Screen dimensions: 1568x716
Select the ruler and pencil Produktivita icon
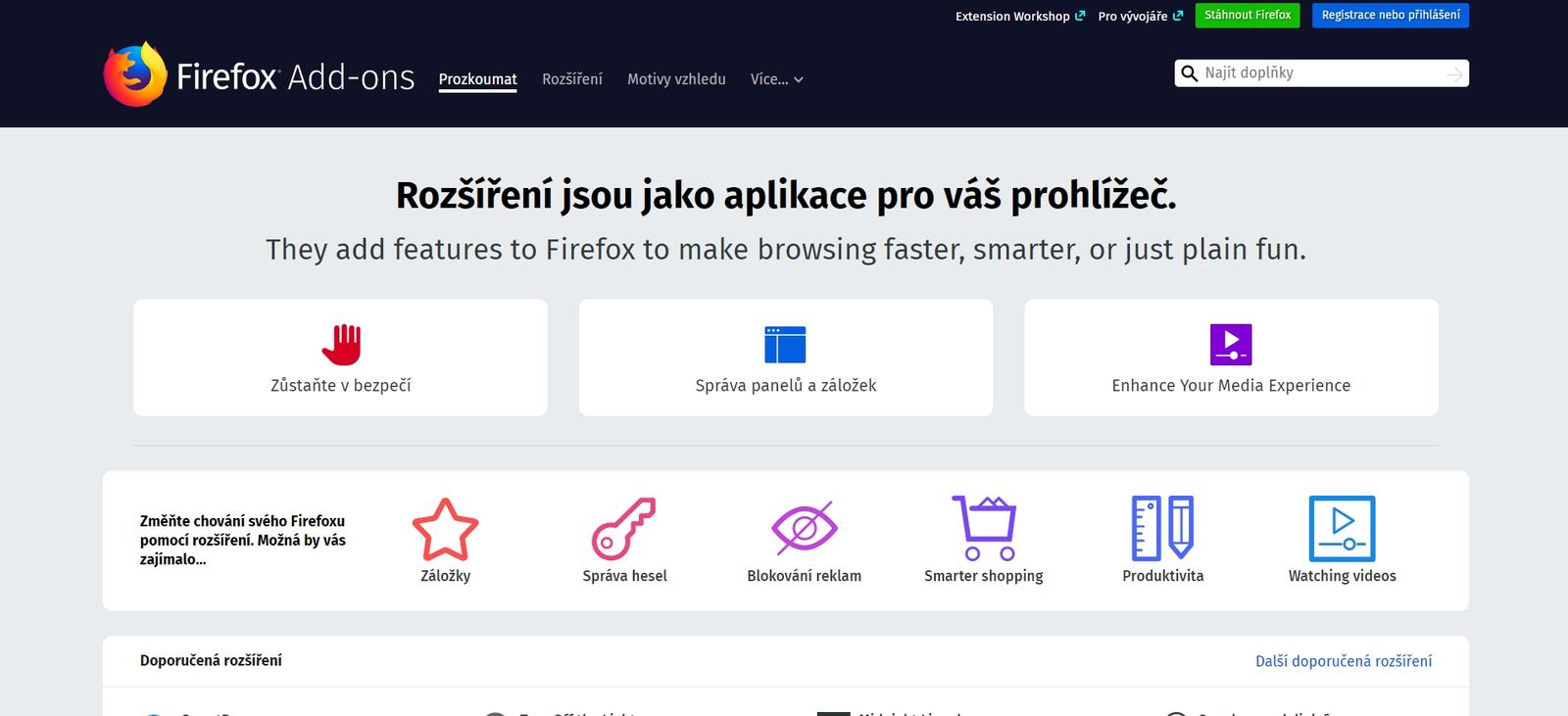[x=1163, y=528]
